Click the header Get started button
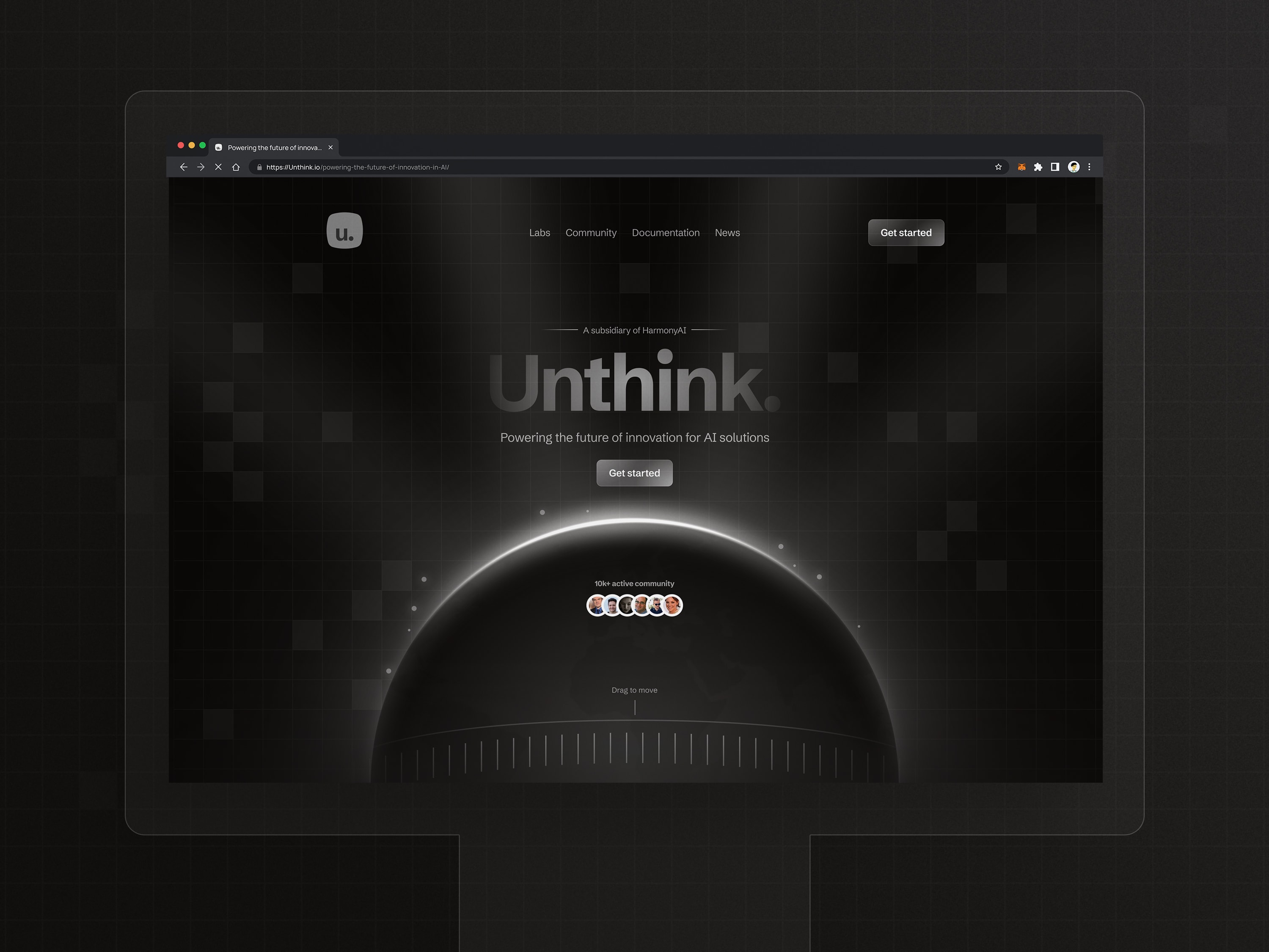1269x952 pixels. pyautogui.click(x=906, y=233)
